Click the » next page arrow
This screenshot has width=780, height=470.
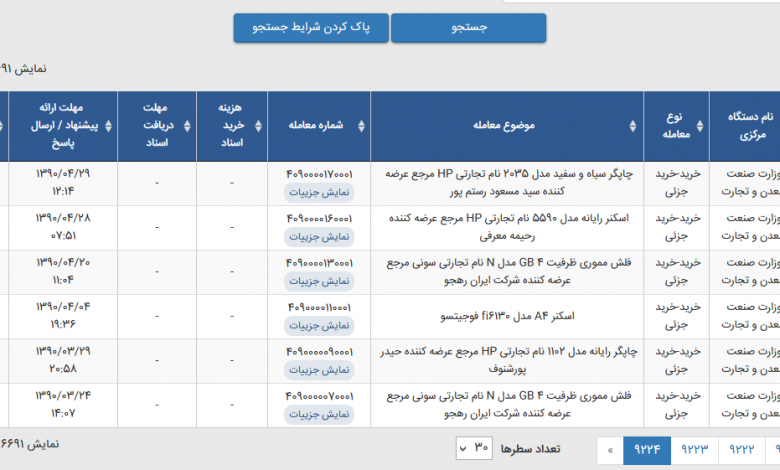(x=610, y=450)
